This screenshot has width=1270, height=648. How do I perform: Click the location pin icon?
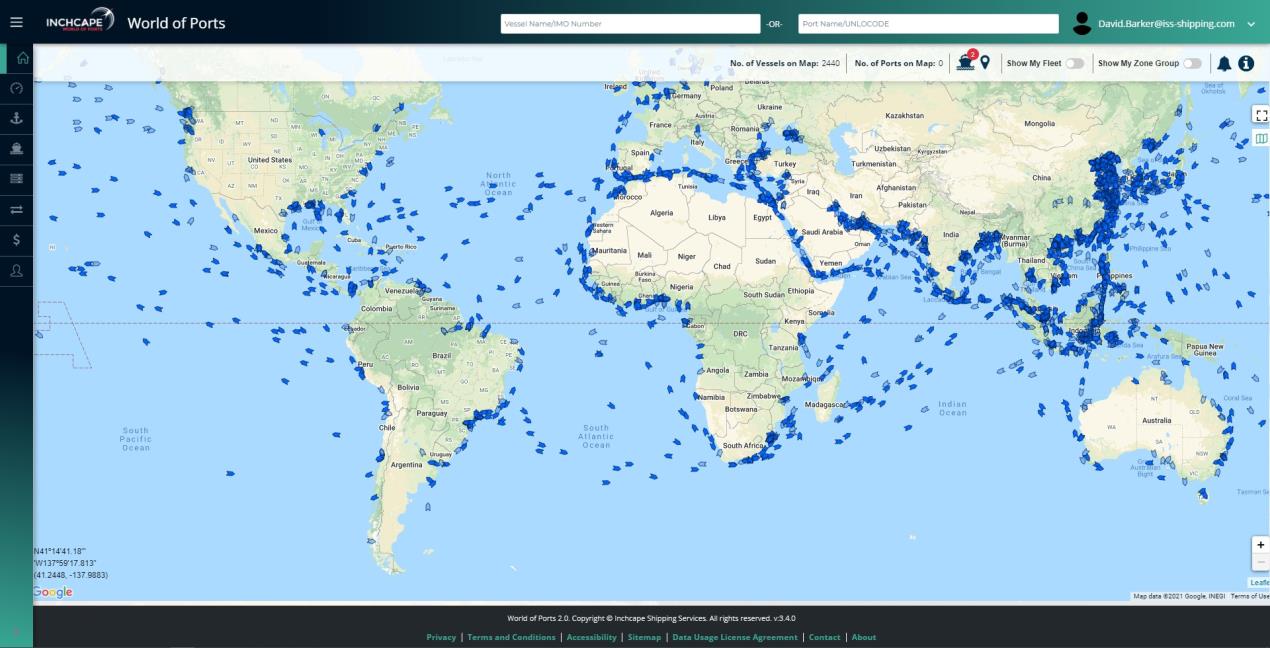point(985,63)
